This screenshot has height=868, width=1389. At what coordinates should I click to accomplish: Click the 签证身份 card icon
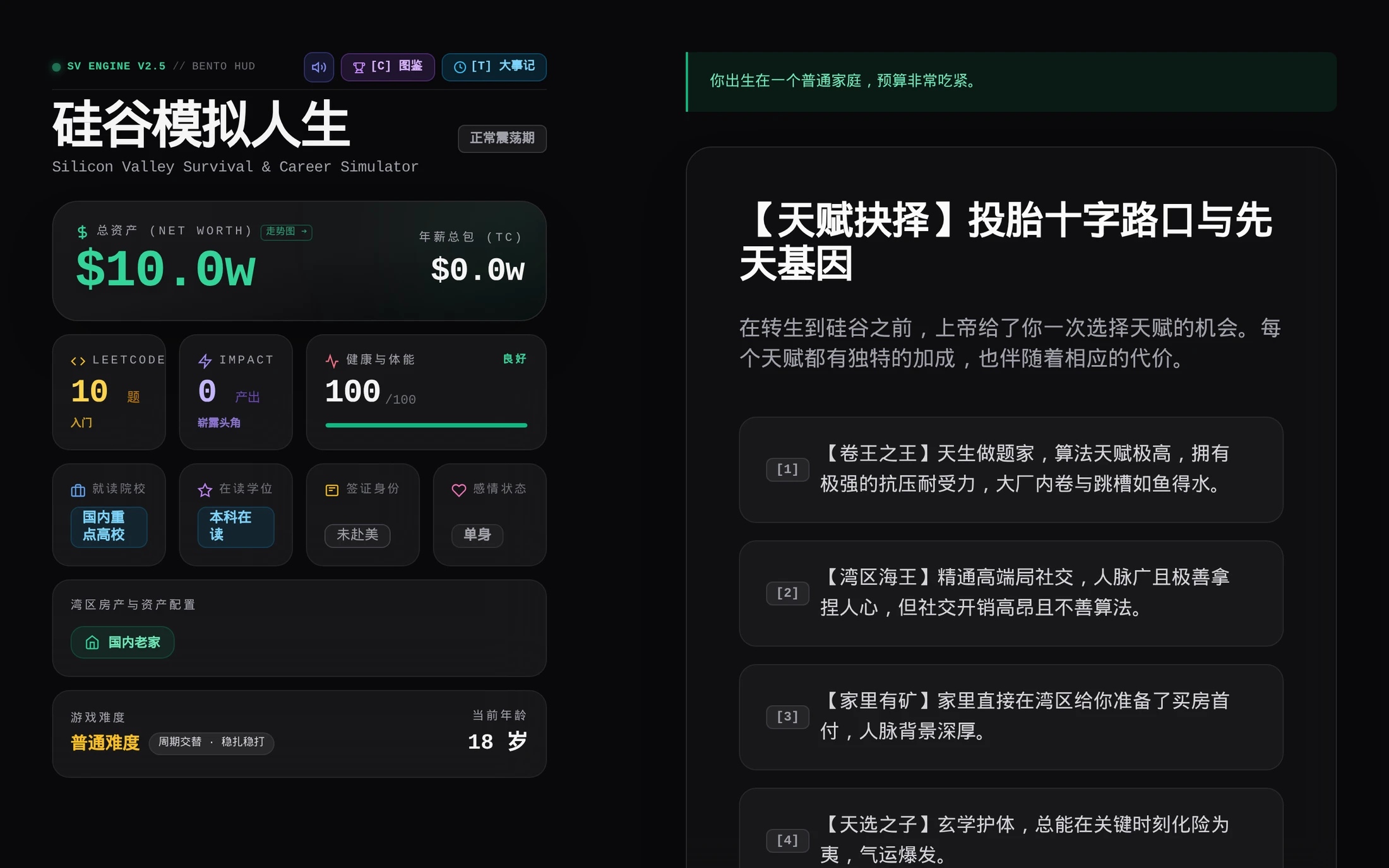(332, 490)
